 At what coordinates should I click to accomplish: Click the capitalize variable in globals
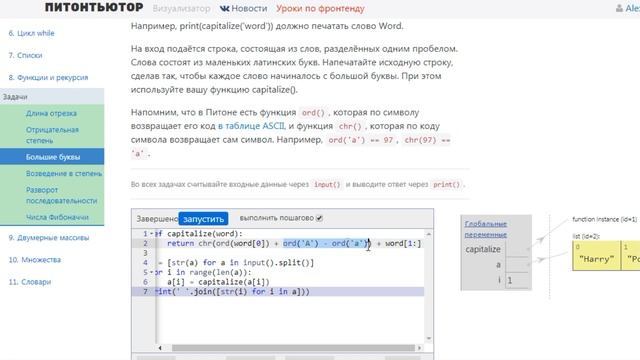point(483,249)
